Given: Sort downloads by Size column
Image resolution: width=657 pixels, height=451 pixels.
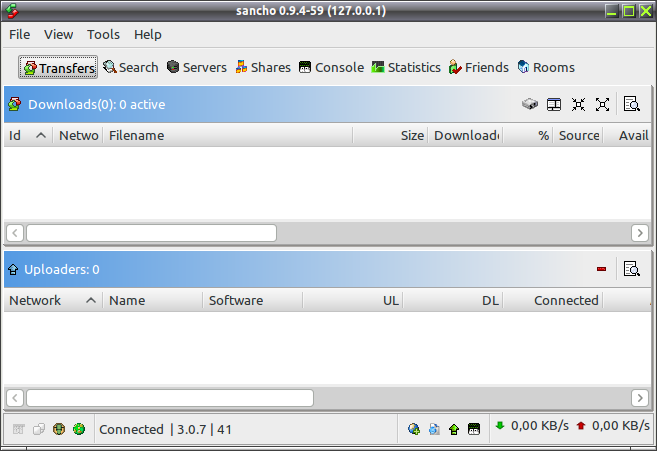Looking at the screenshot, I should 390,135.
